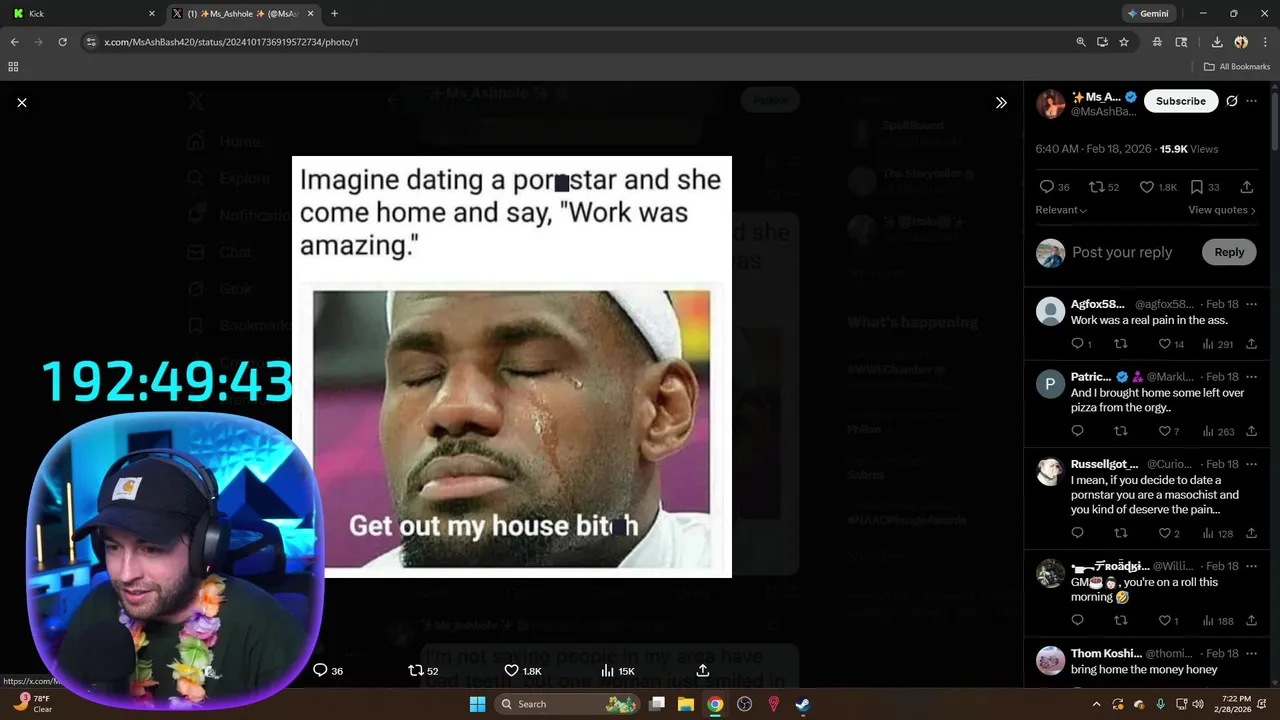The width and height of the screenshot is (1280, 720).
Task: Reply to Patric's pizza comment
Action: coord(1077,431)
